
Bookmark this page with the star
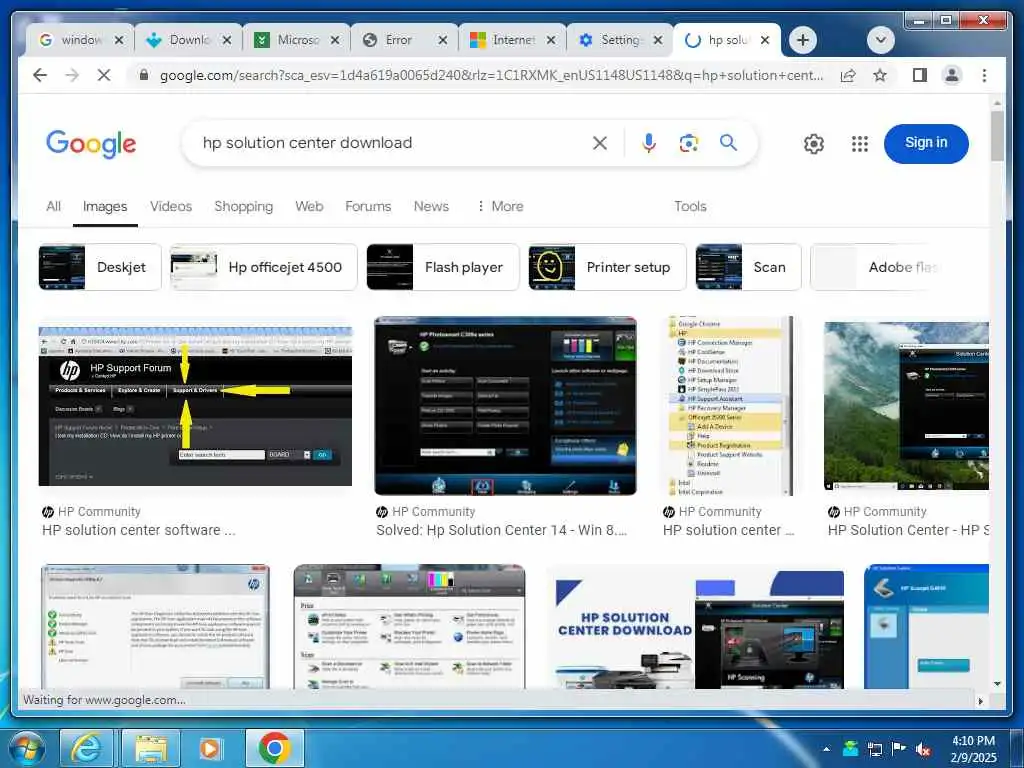[880, 75]
